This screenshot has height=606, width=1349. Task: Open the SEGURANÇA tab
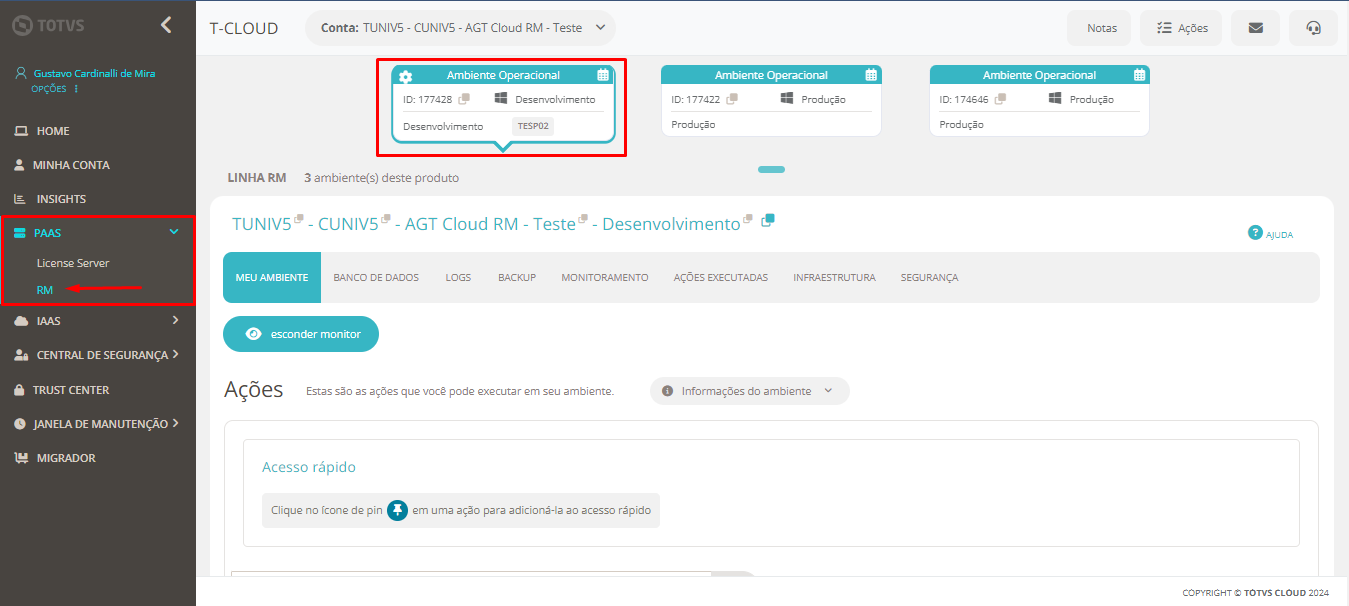click(x=929, y=278)
